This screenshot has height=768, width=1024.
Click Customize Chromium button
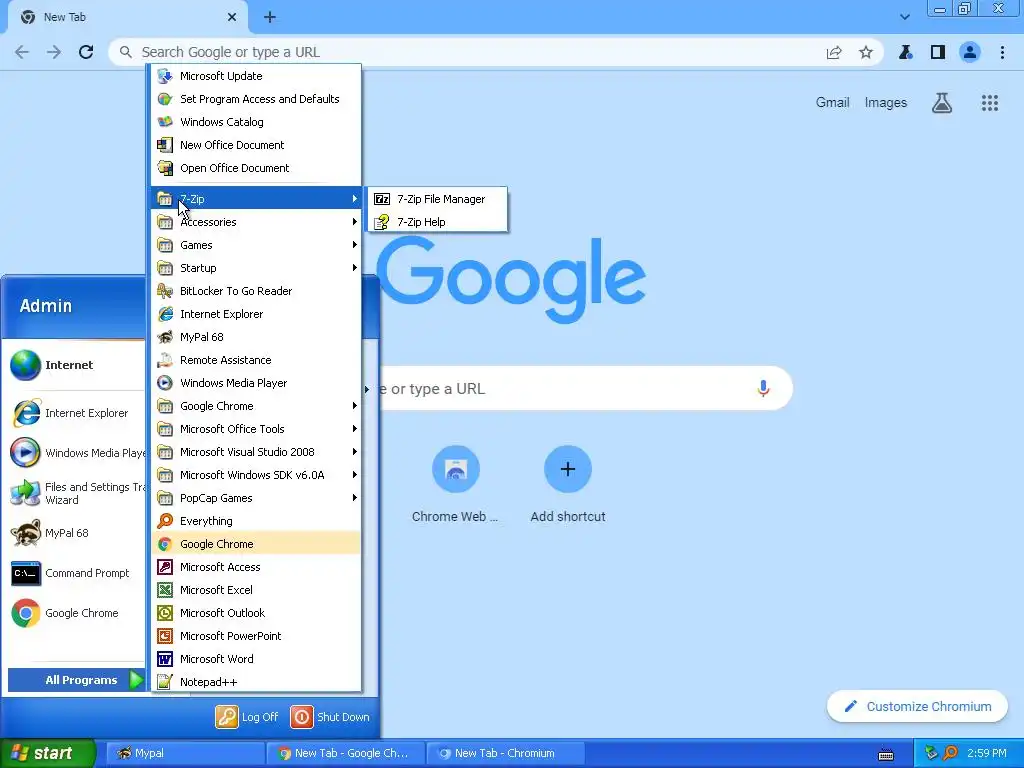(917, 707)
